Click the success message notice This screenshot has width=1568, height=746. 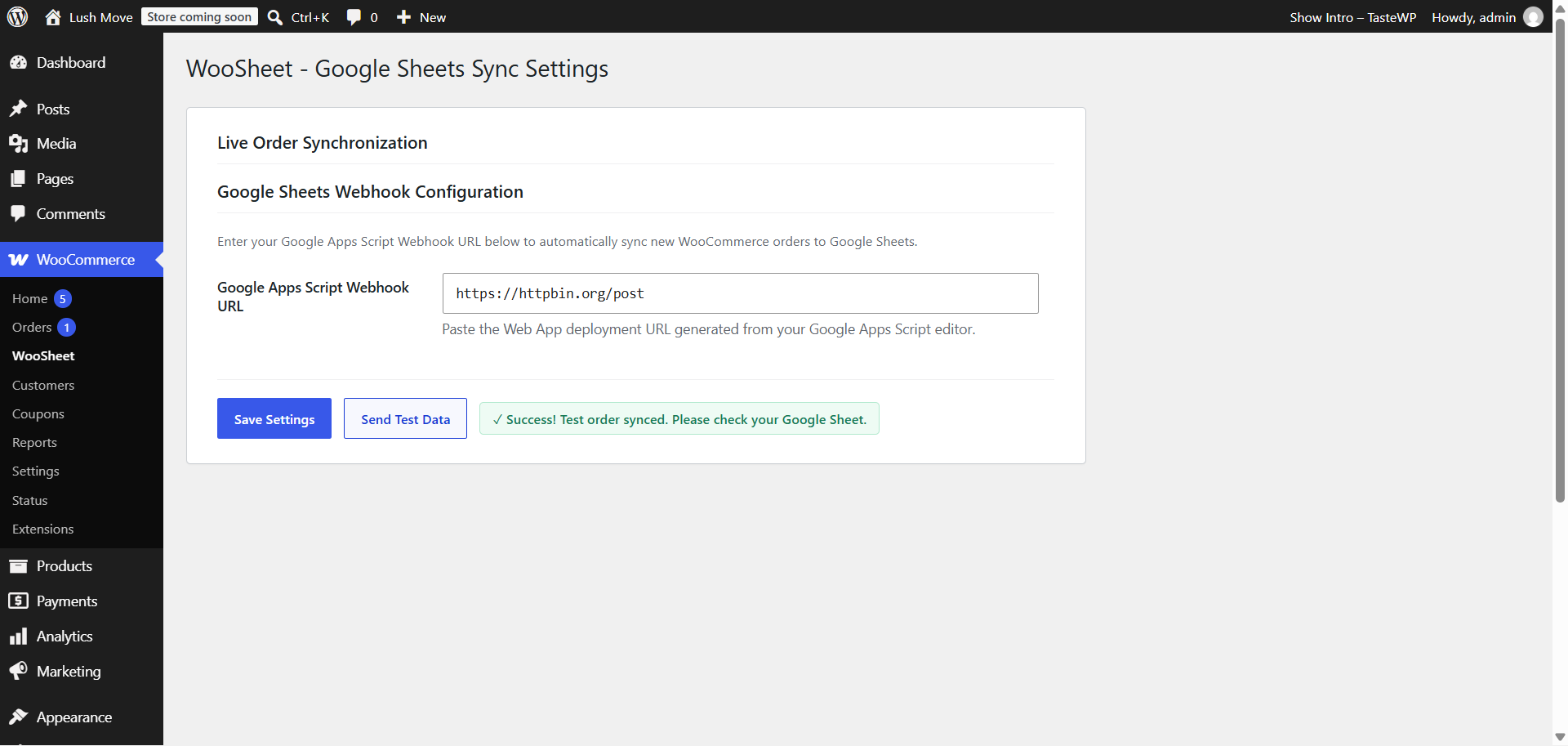[679, 418]
